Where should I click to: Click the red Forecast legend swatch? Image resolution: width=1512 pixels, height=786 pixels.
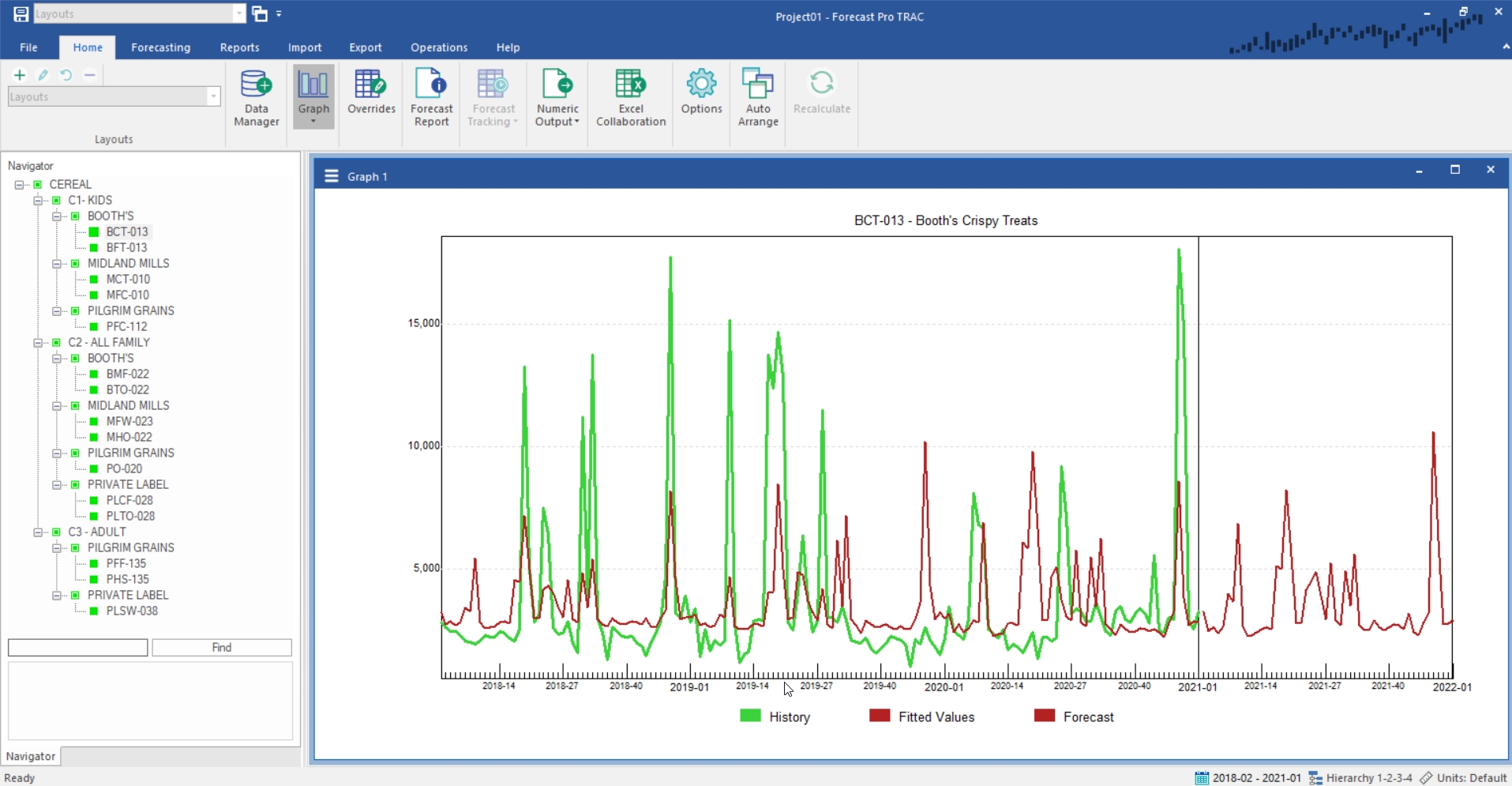(1045, 716)
